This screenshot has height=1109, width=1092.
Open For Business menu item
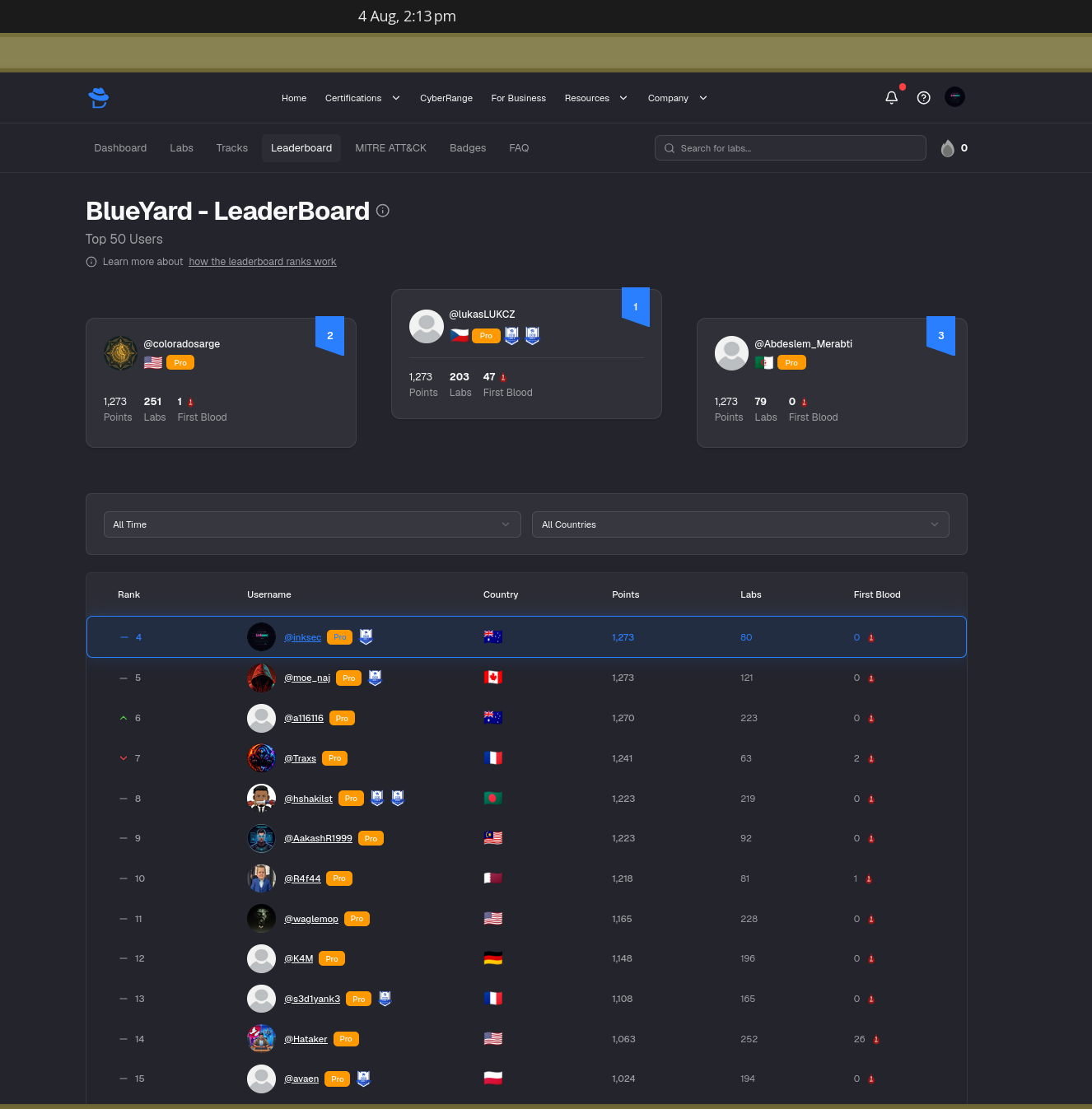click(x=519, y=98)
